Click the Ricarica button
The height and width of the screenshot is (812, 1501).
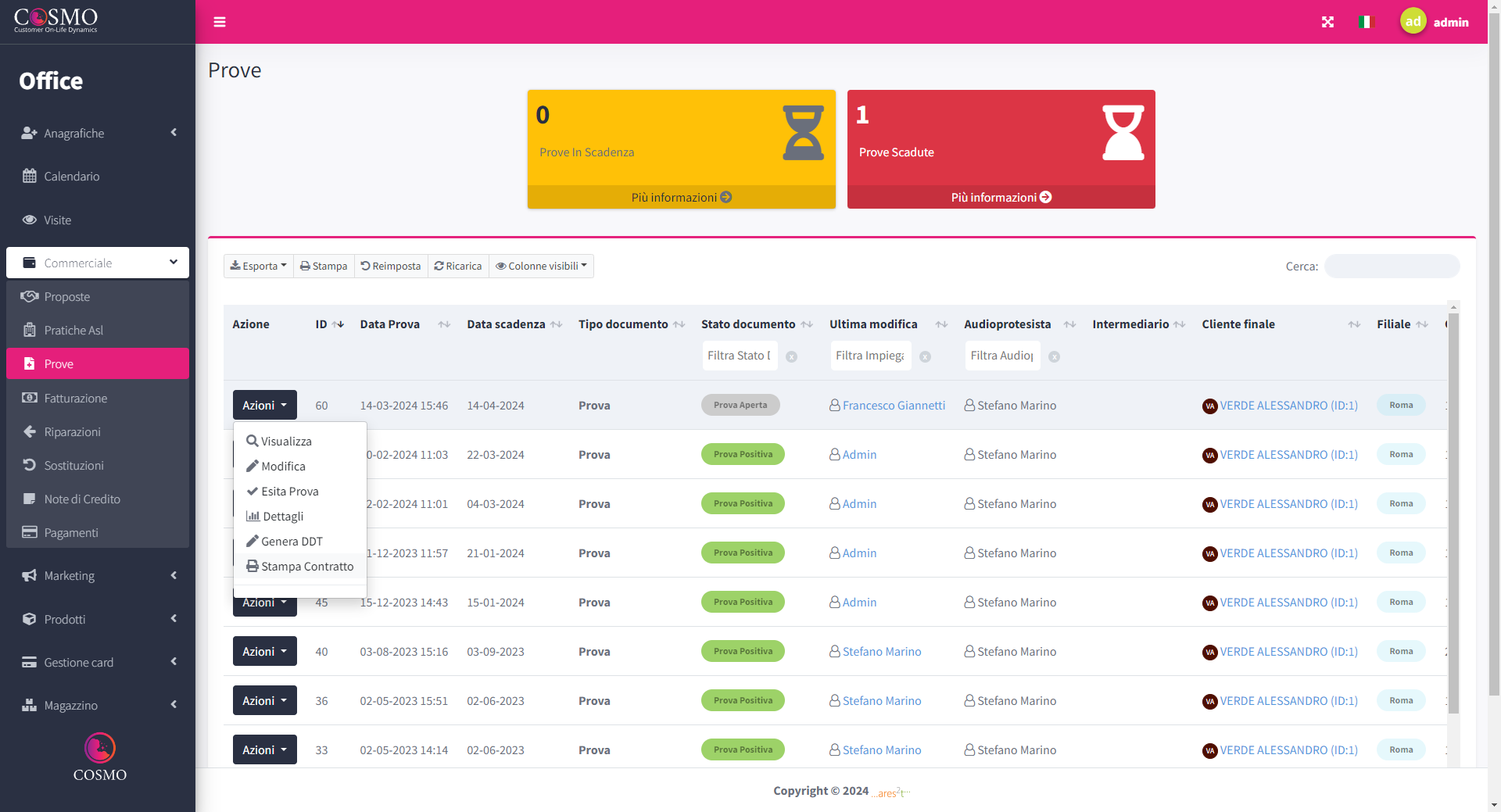[458, 266]
